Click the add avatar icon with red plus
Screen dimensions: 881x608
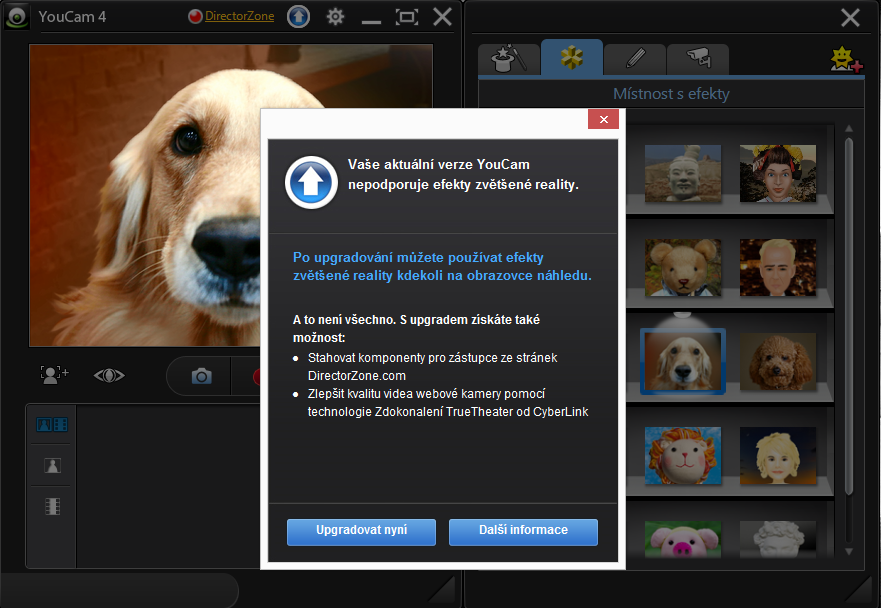pyautogui.click(x=845, y=60)
